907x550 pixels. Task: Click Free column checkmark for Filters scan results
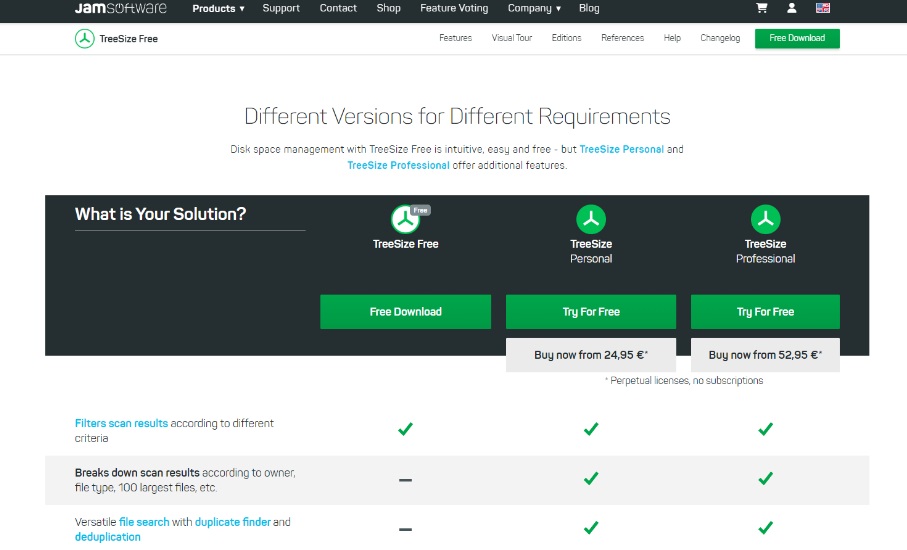point(405,429)
